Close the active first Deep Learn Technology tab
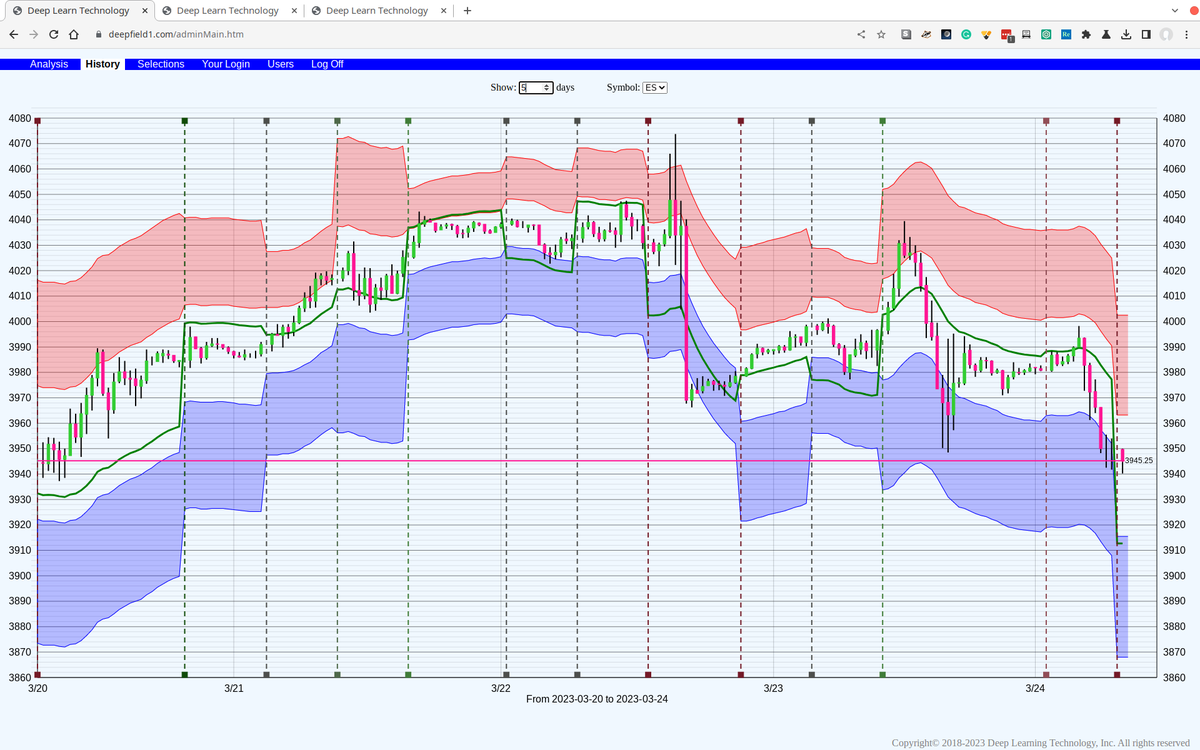 143,11
